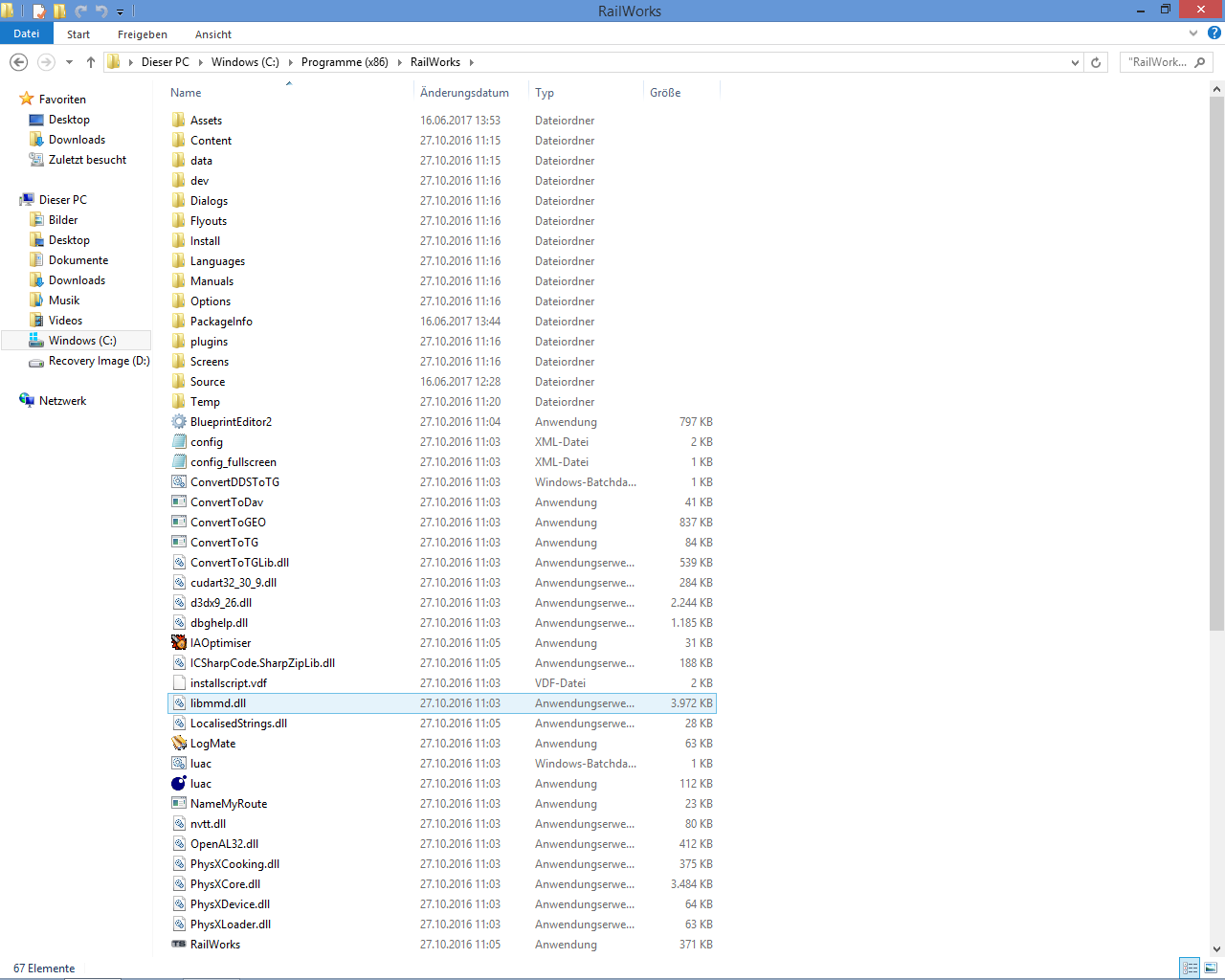Click the Favoriten star icon in the sidebar
This screenshot has height=980, width=1225.
pos(27,100)
